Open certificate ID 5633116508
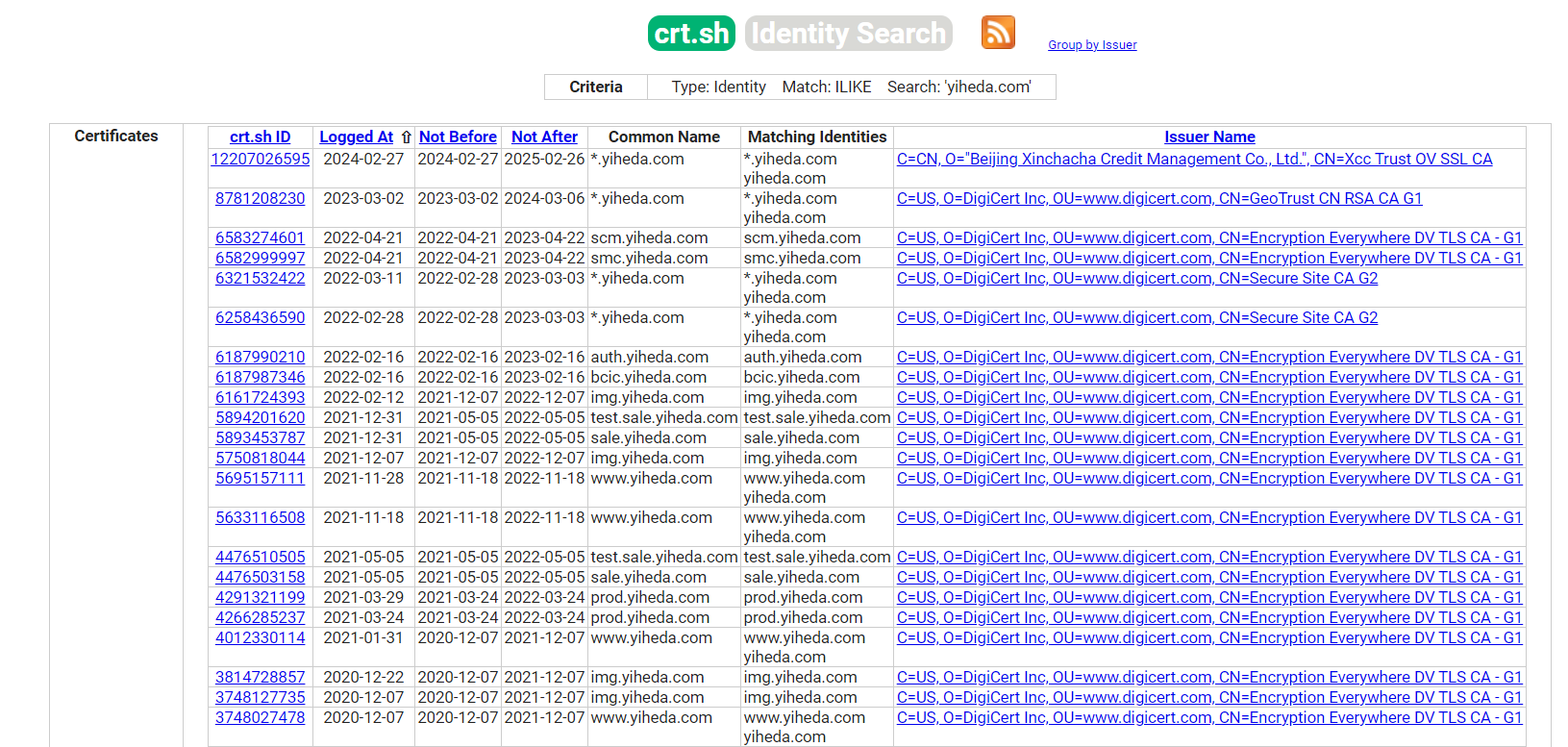Screen dimensions: 1568x747 click(261, 518)
